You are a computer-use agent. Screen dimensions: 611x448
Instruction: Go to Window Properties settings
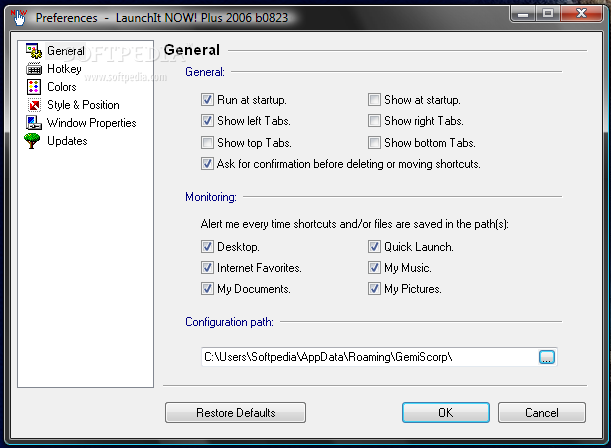92,123
